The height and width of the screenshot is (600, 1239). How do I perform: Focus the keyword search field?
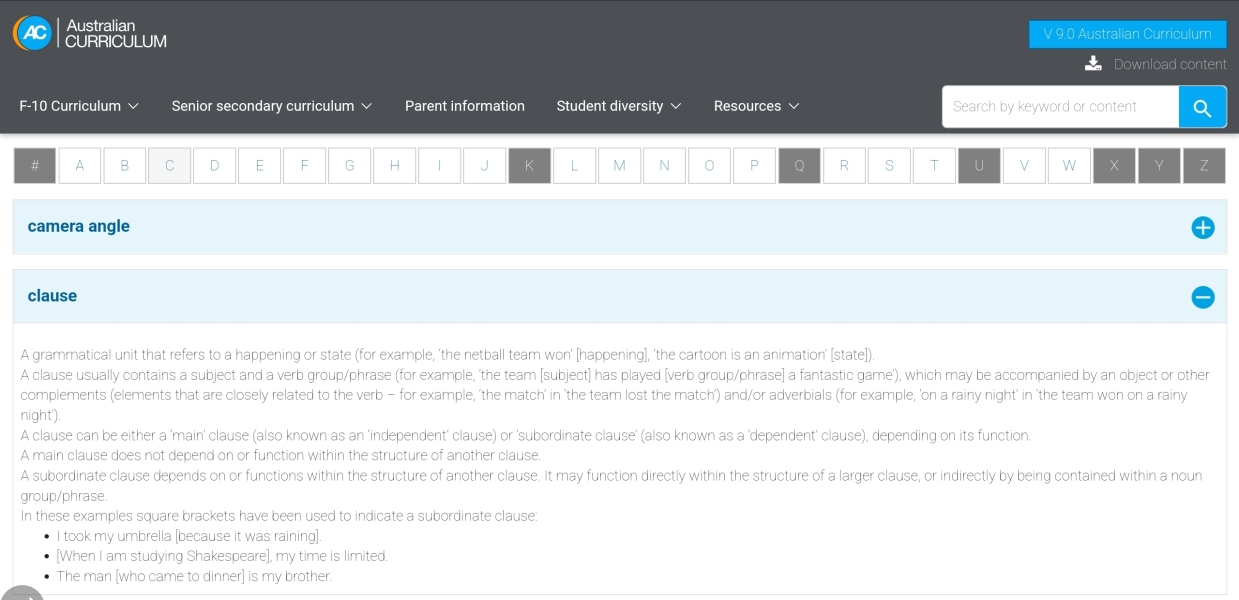click(x=1060, y=107)
